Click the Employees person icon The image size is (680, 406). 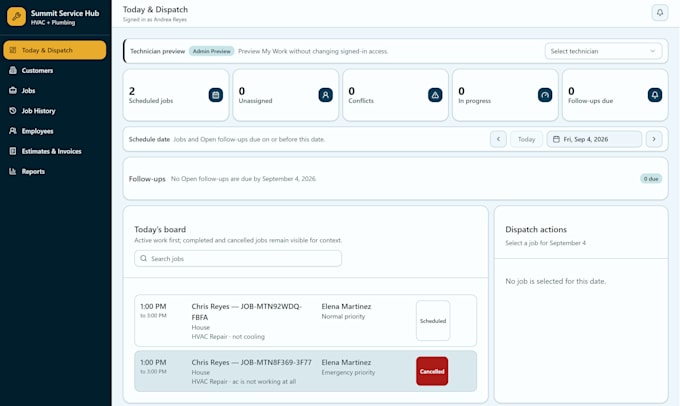[13, 131]
